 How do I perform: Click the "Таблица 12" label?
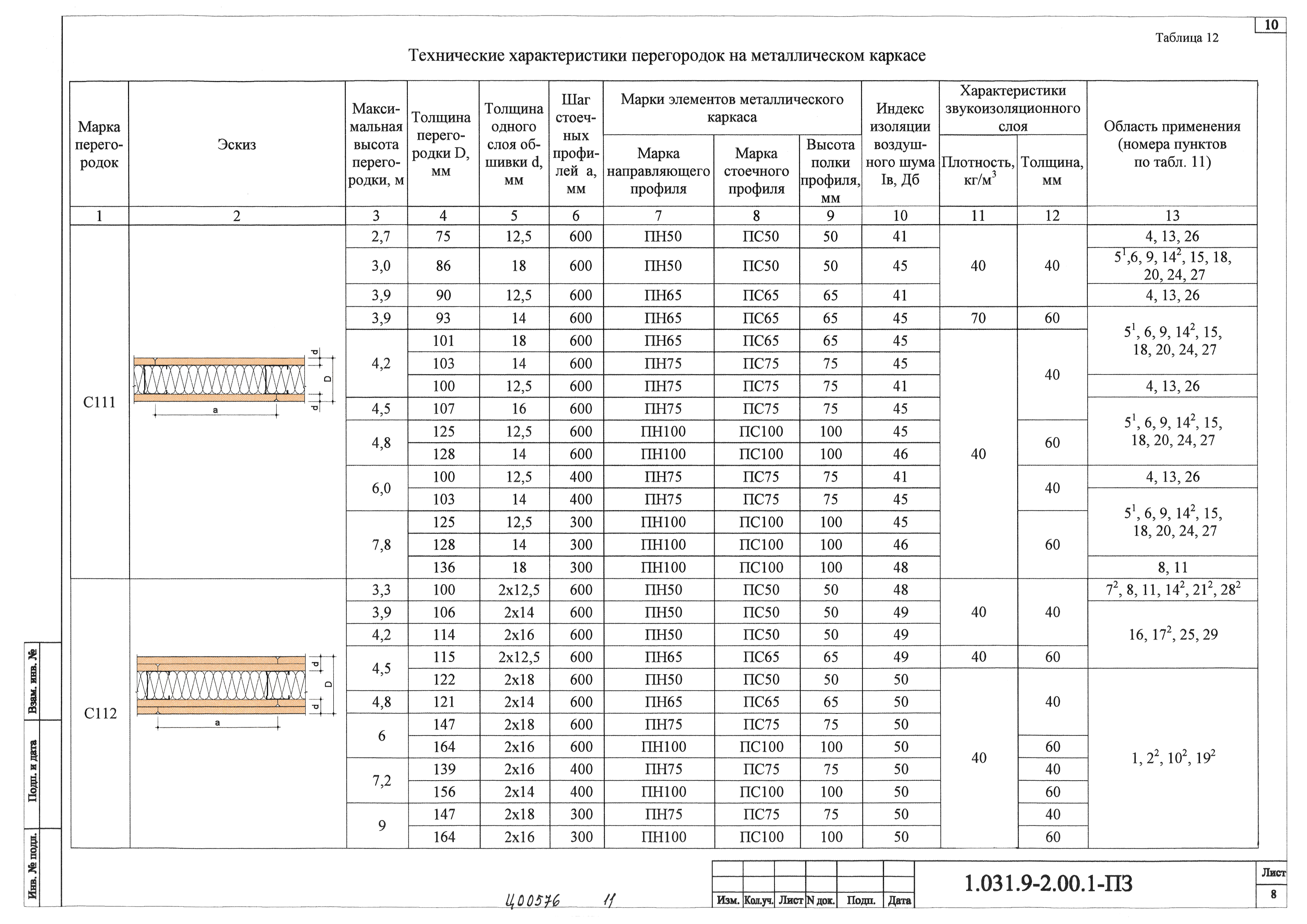1187,38
